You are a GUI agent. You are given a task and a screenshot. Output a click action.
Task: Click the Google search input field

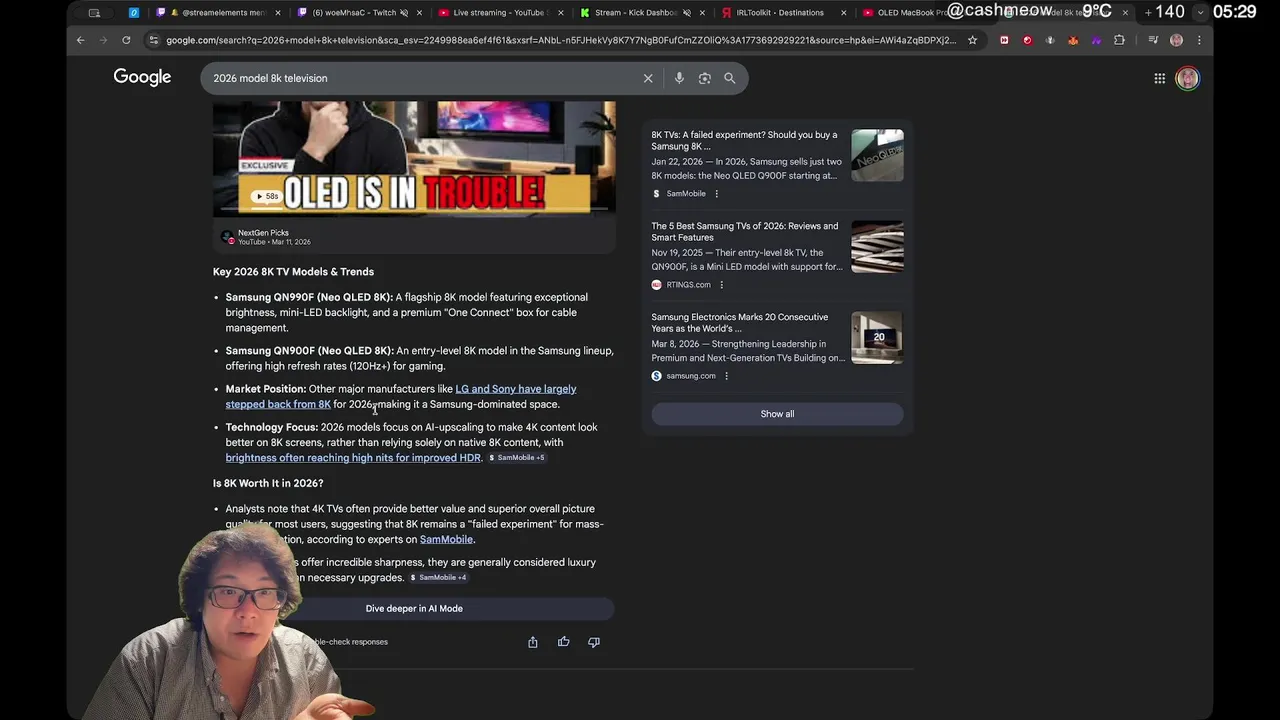pos(420,78)
